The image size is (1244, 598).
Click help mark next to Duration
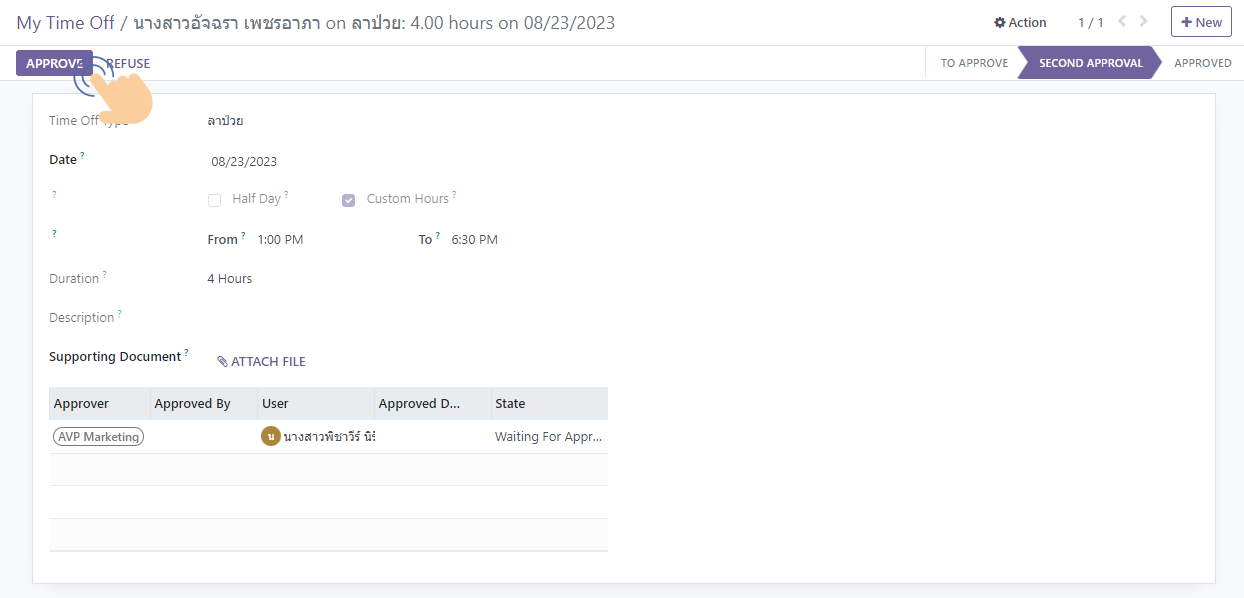point(104,275)
